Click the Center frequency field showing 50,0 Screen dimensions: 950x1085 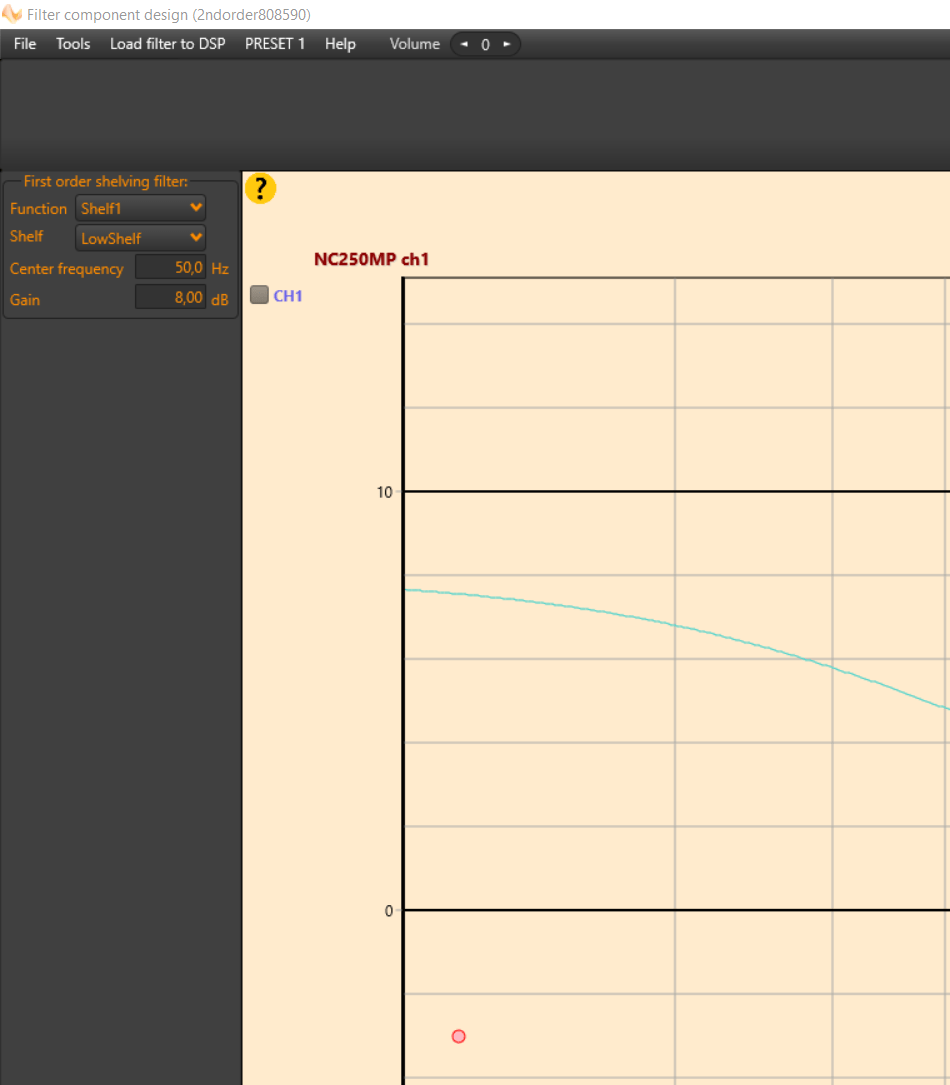tap(170, 267)
